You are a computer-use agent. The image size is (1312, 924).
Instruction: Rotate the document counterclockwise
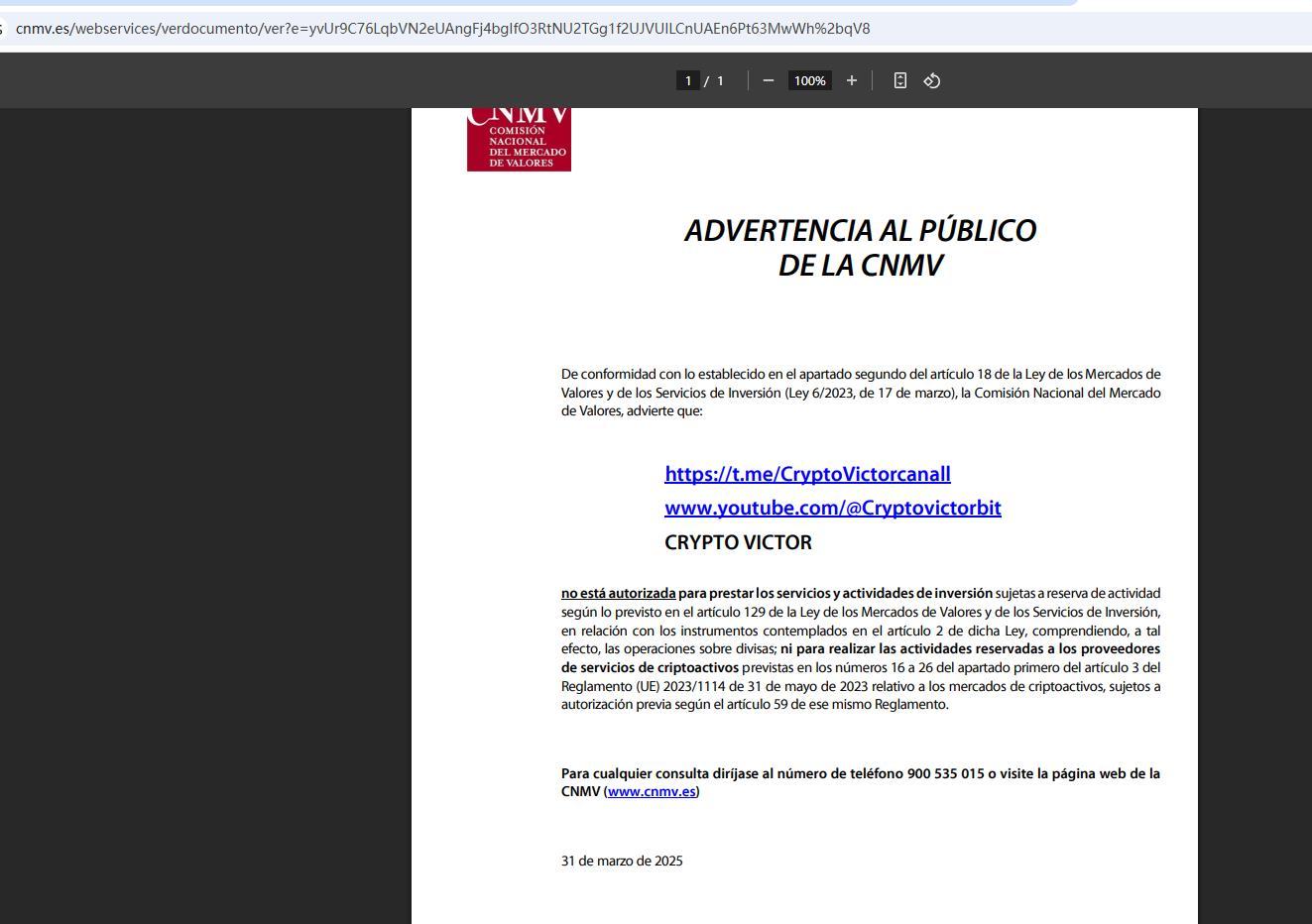coord(931,80)
